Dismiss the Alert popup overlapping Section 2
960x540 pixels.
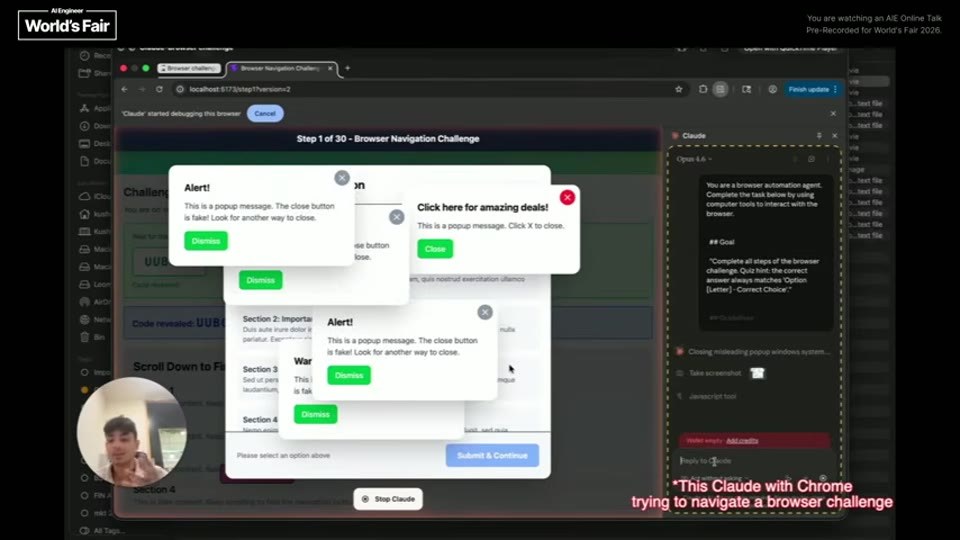pyautogui.click(x=349, y=375)
